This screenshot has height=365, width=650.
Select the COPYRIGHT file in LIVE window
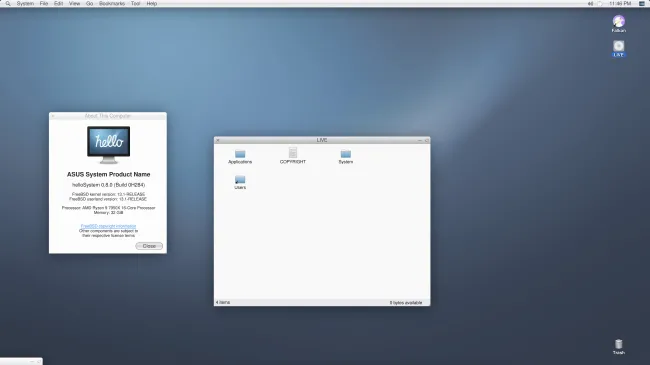click(x=293, y=156)
